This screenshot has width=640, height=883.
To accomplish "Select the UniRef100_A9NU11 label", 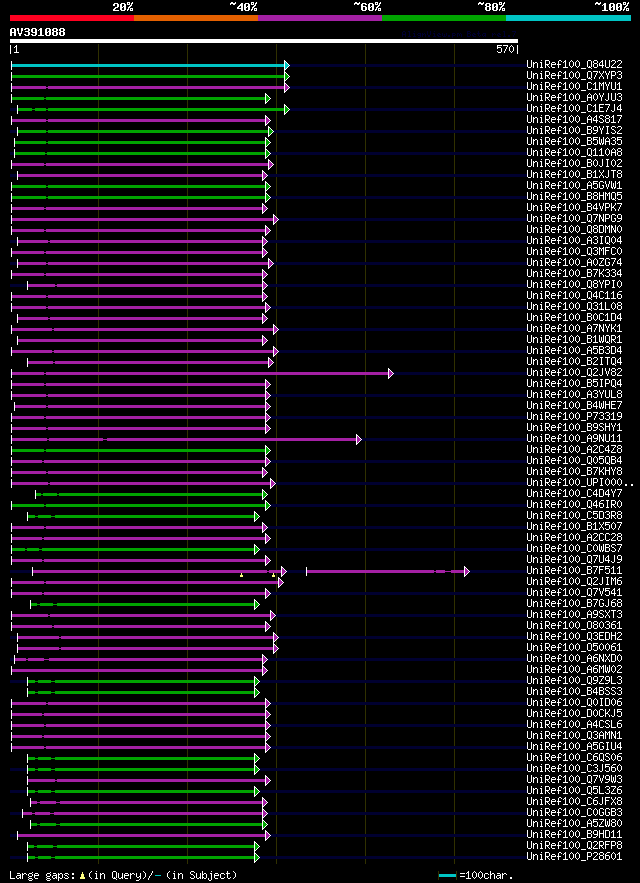I will click(x=574, y=439).
